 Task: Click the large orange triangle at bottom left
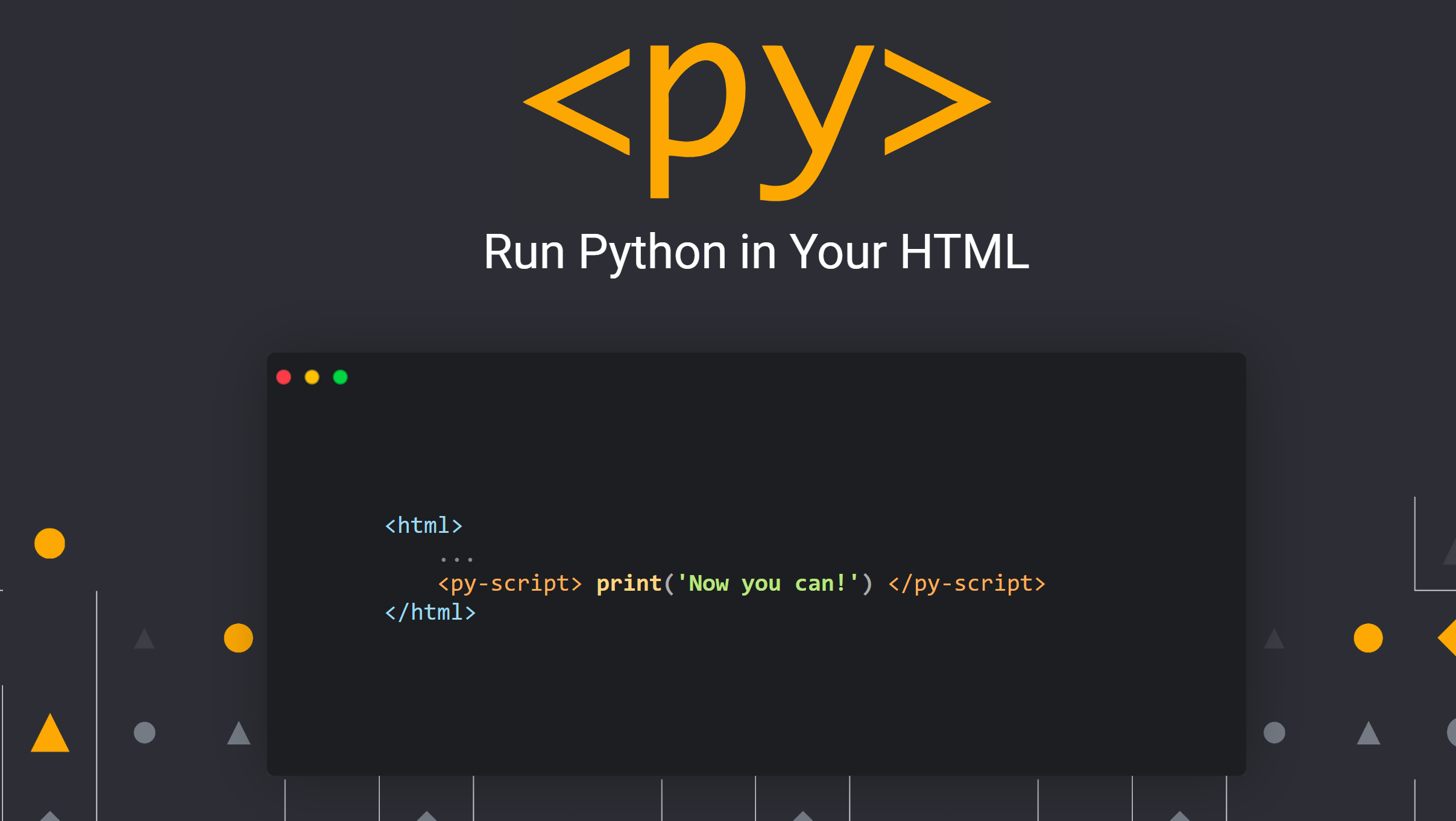50,735
